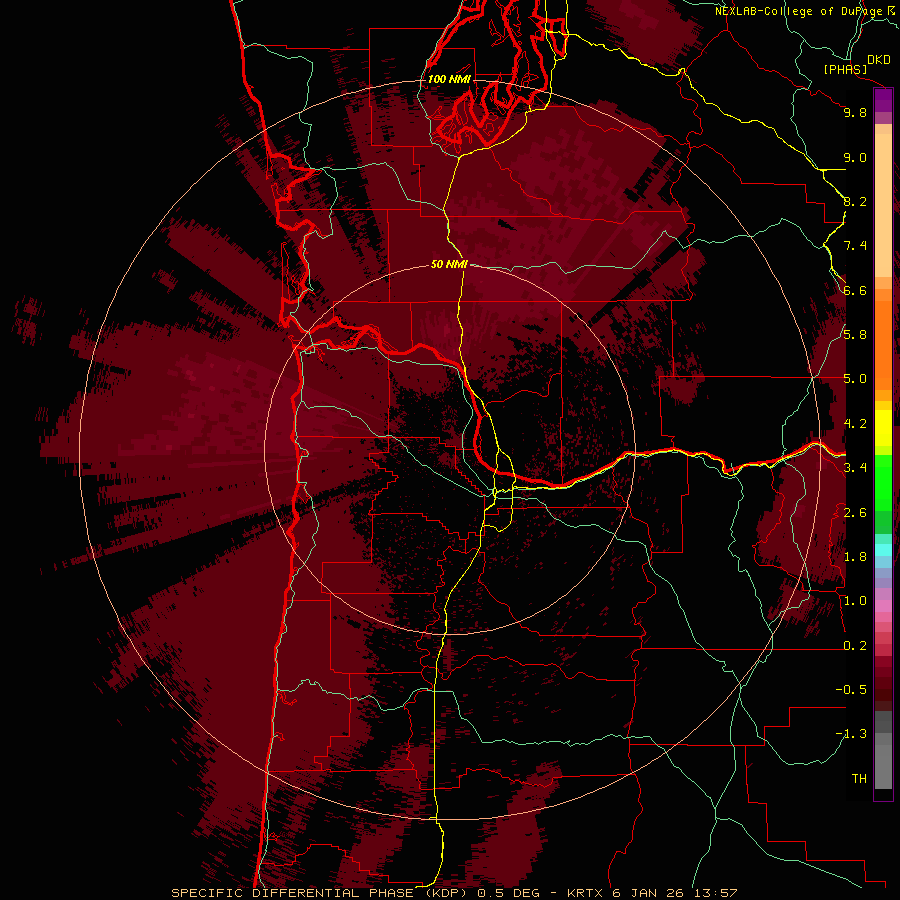Image resolution: width=900 pixels, height=900 pixels.
Task: Click the KRTX station identifier
Action: tap(587, 893)
